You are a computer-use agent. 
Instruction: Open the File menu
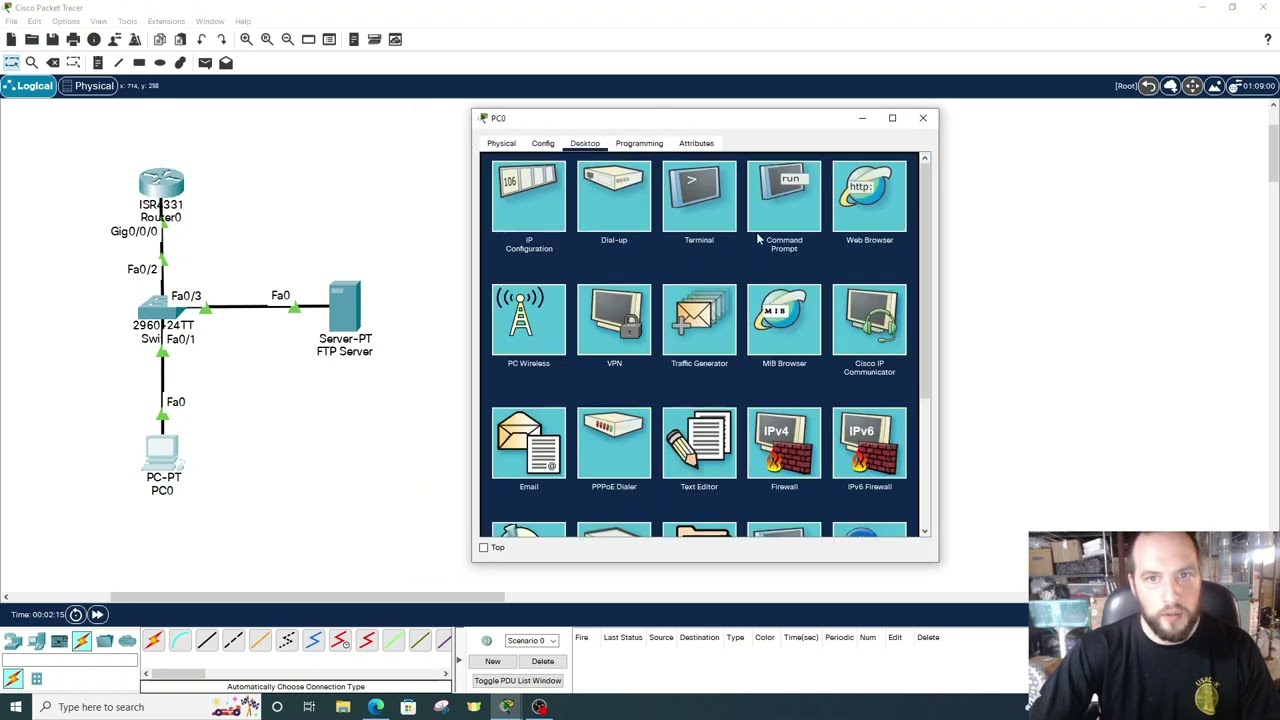point(11,21)
